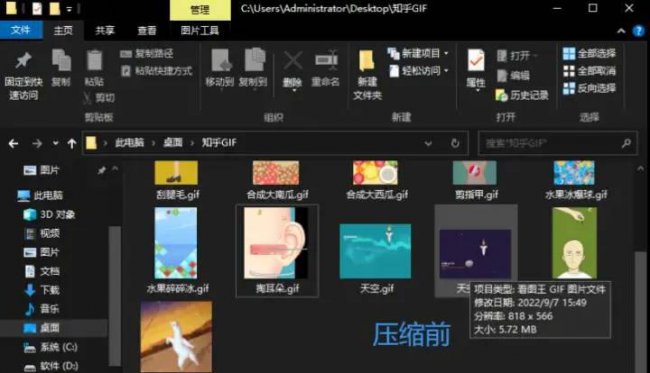Select the 合成大西瓜.gif file

click(376, 180)
